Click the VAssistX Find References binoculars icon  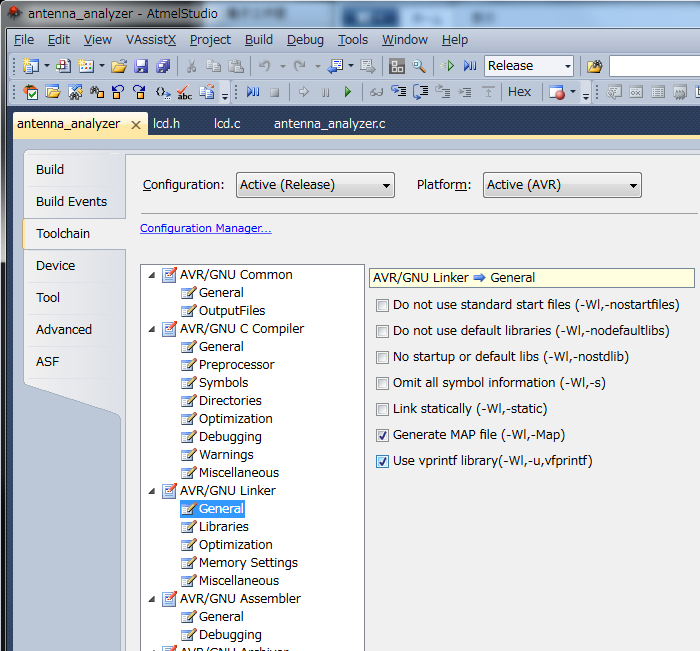(97, 92)
